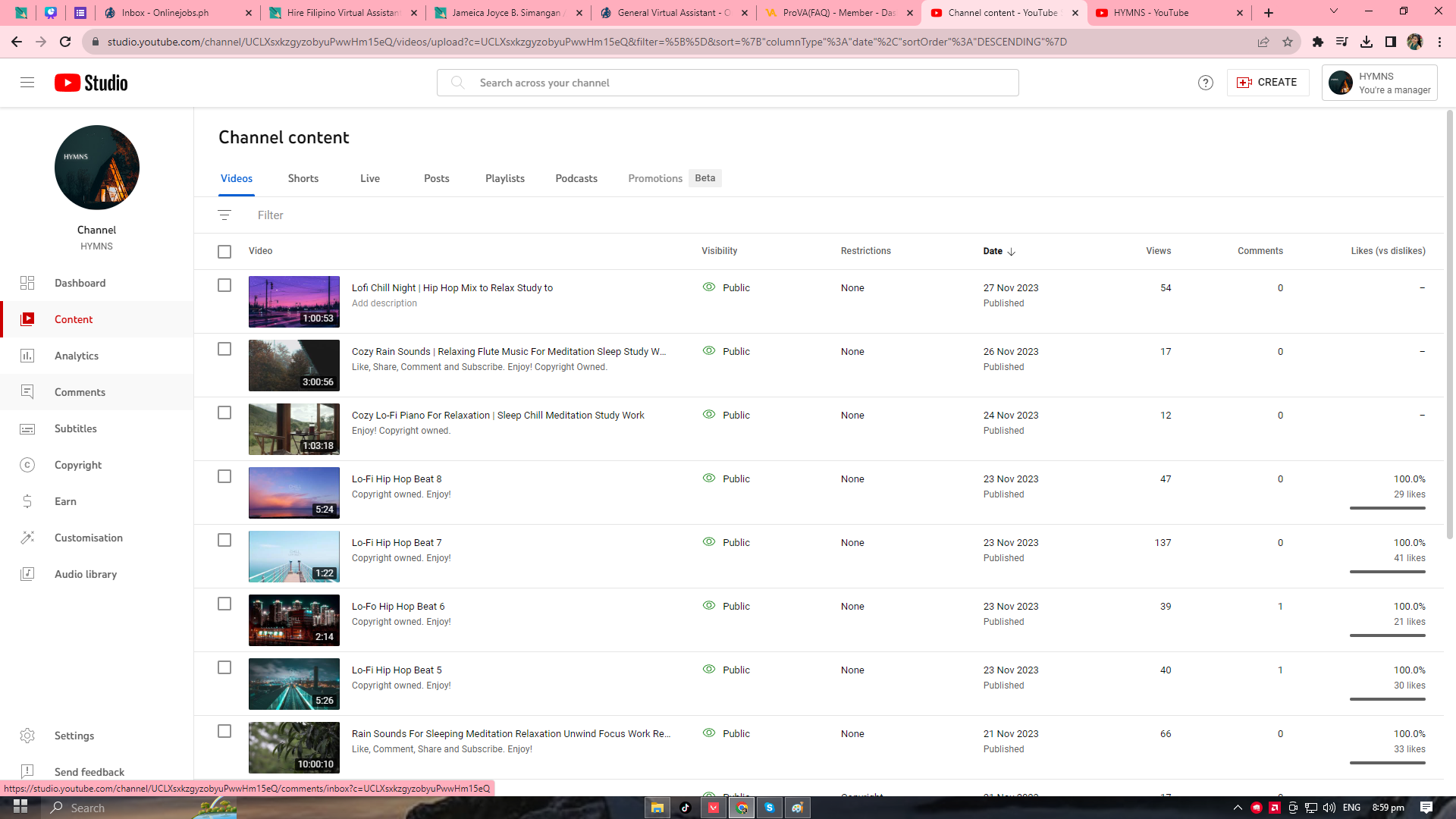Tick the select-all videos checkbox in header
The width and height of the screenshot is (1456, 819).
pos(224,252)
